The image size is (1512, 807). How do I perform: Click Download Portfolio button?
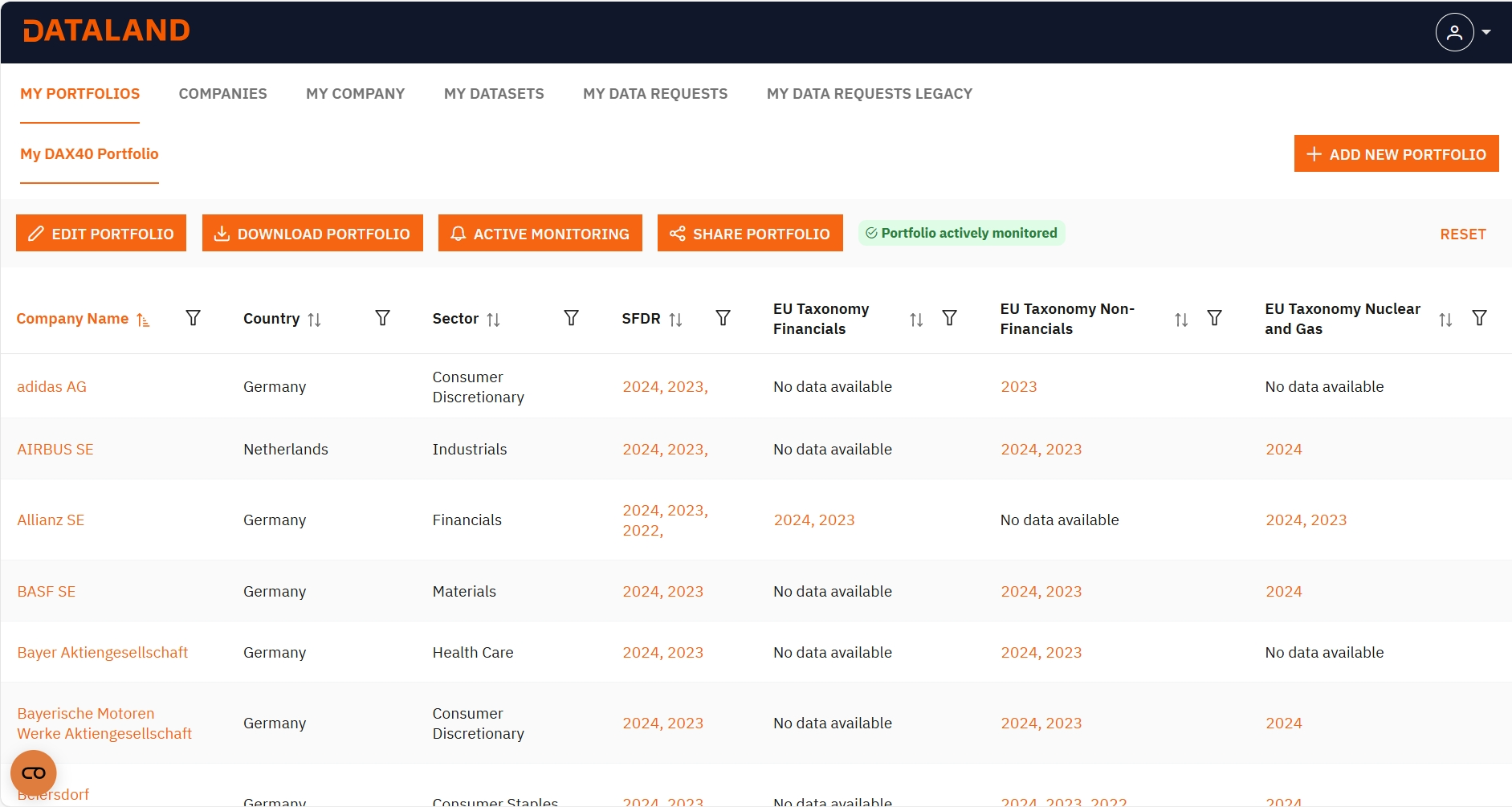click(x=312, y=233)
